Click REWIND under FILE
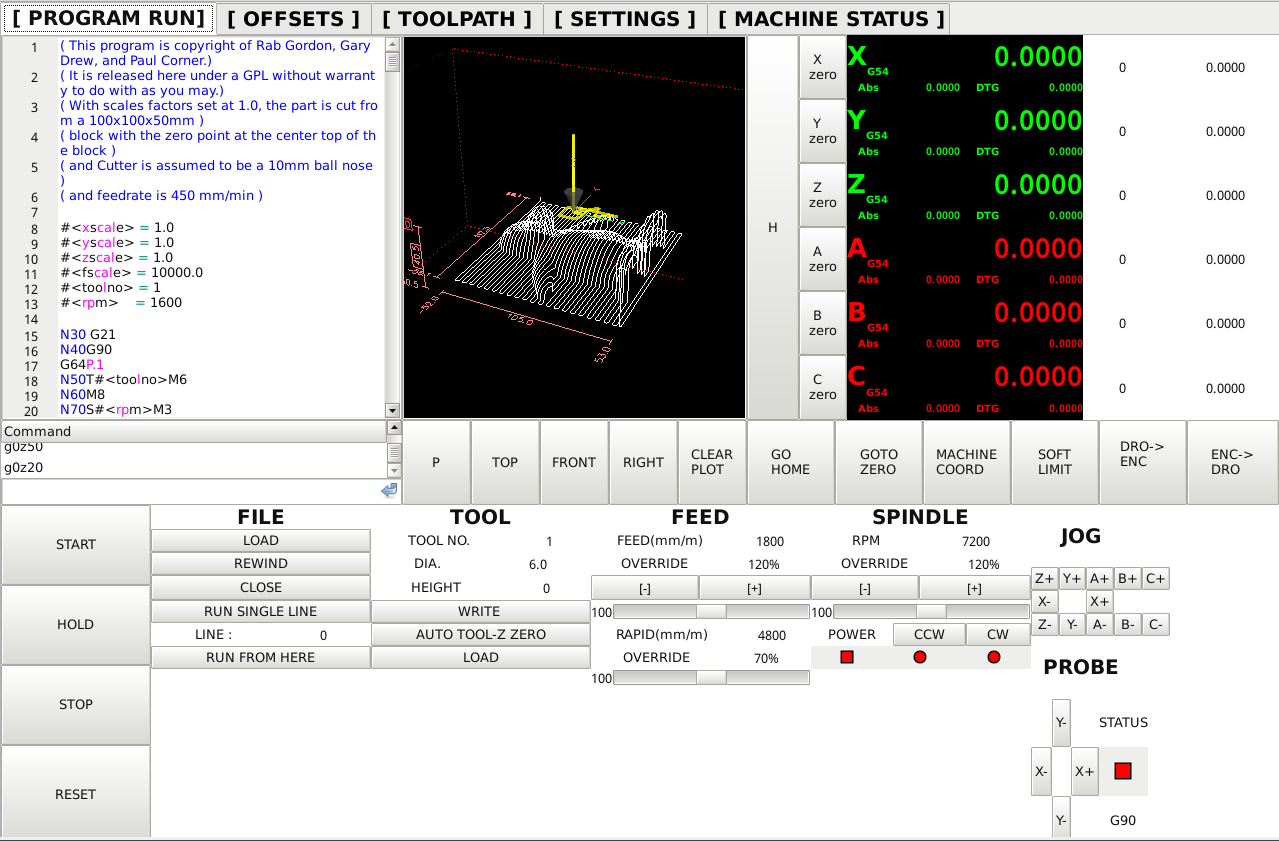 click(x=261, y=564)
